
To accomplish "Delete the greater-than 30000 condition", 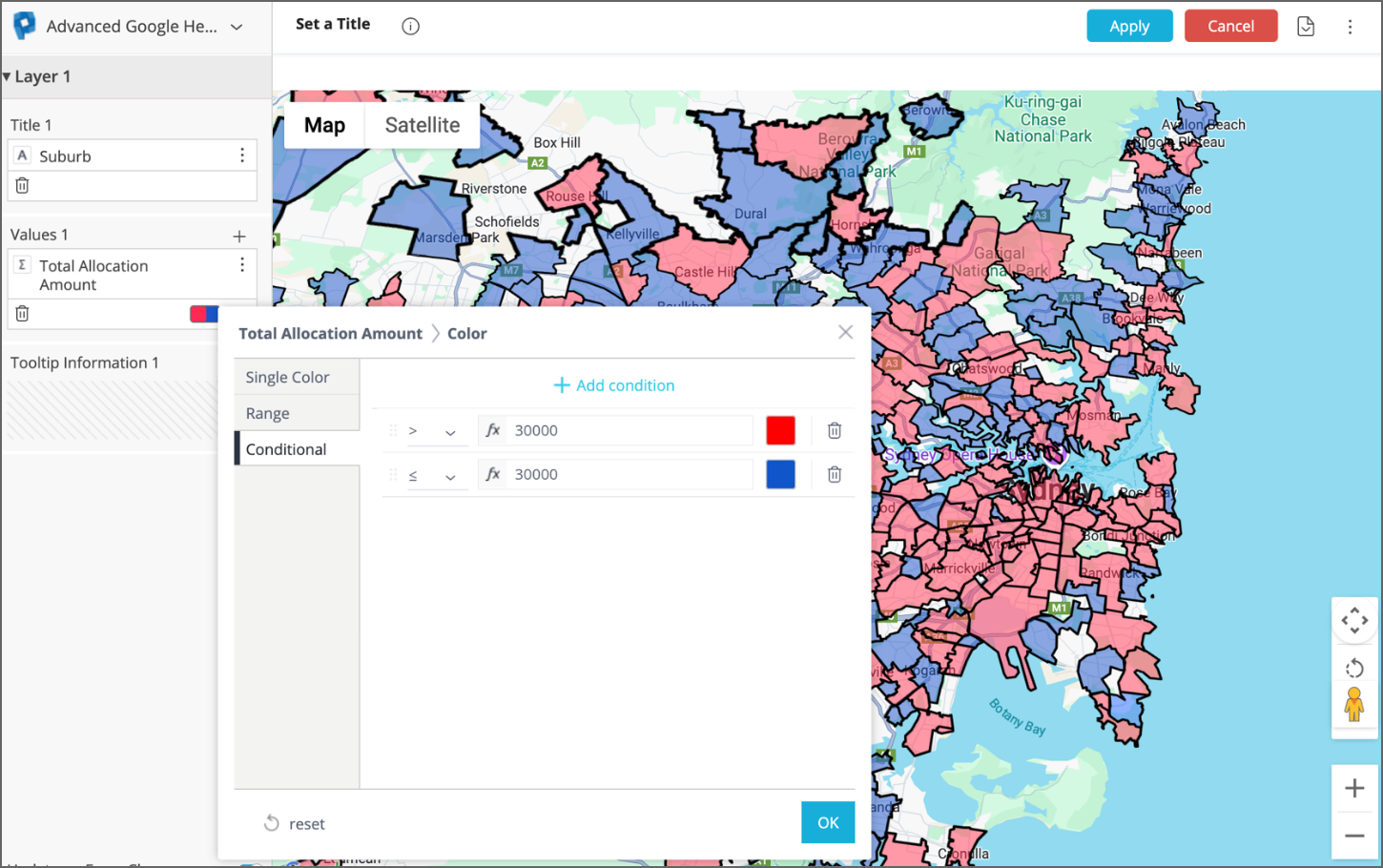I will (834, 431).
